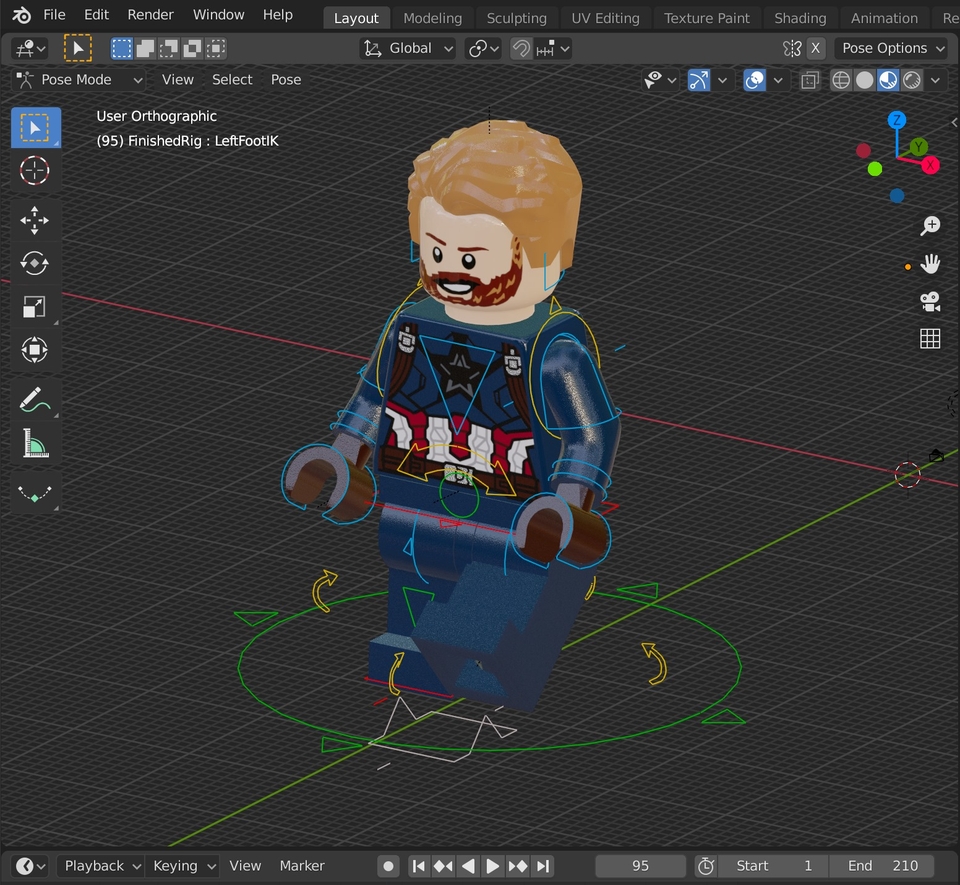960x885 pixels.
Task: Open the UV Editing workspace tab
Action: click(x=606, y=18)
